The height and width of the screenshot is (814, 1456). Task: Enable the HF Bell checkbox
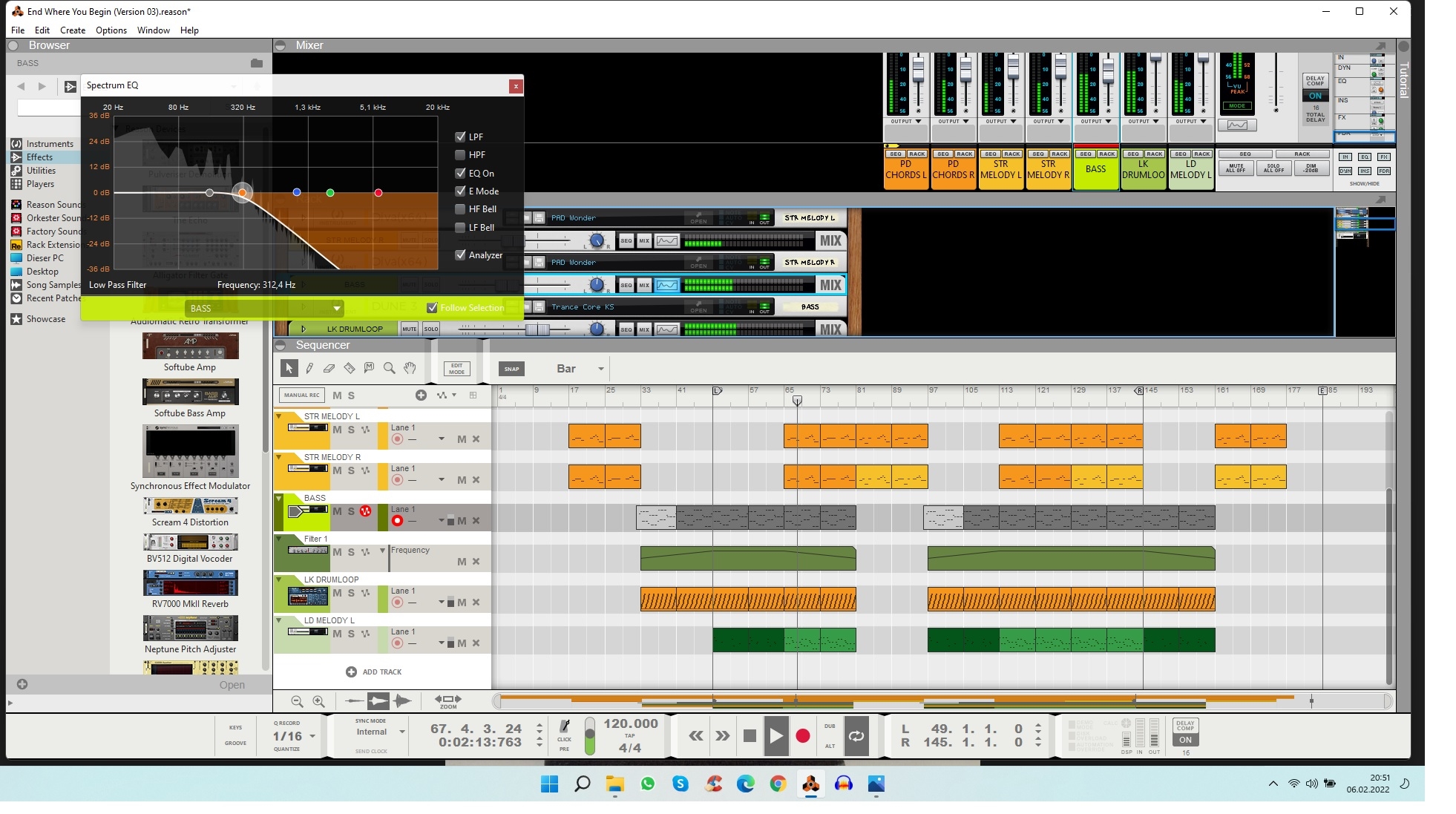[x=460, y=209]
